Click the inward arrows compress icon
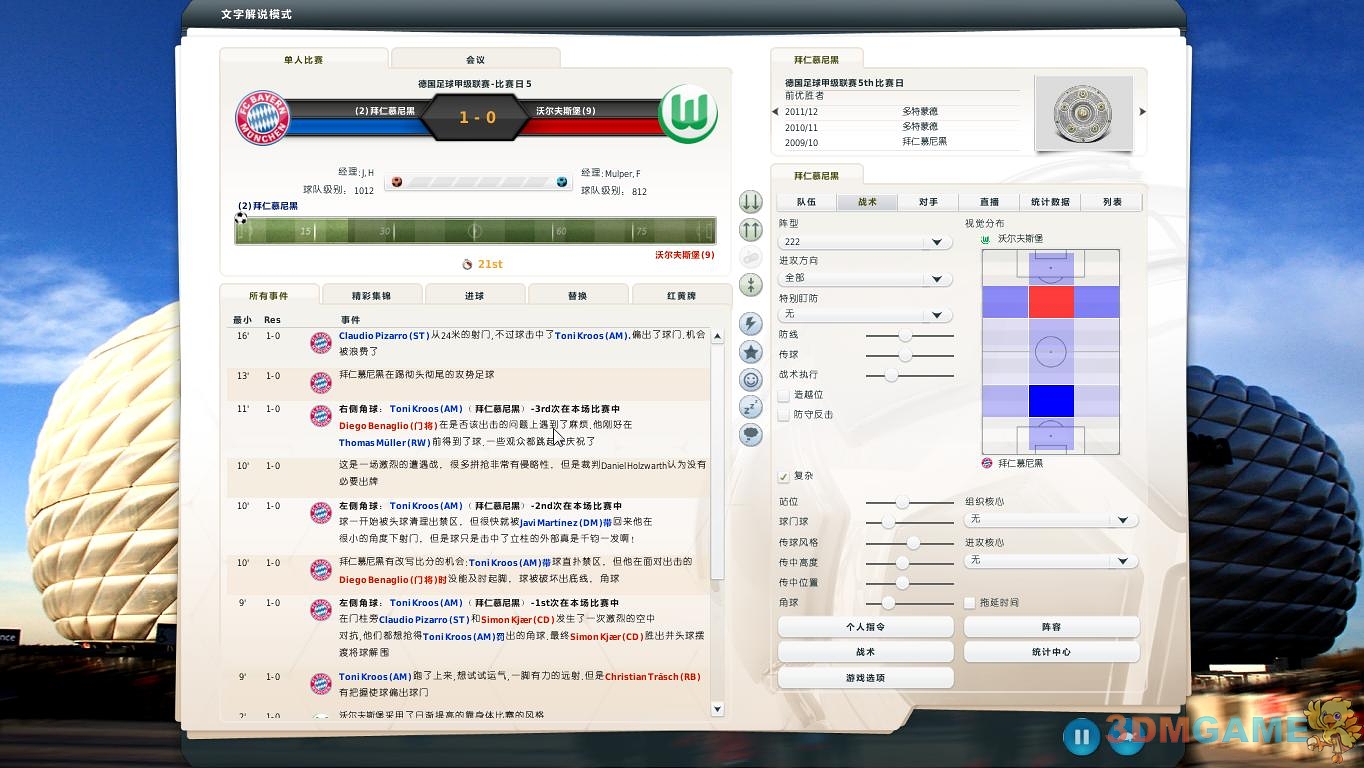Viewport: 1364px width, 768px height. [750, 285]
